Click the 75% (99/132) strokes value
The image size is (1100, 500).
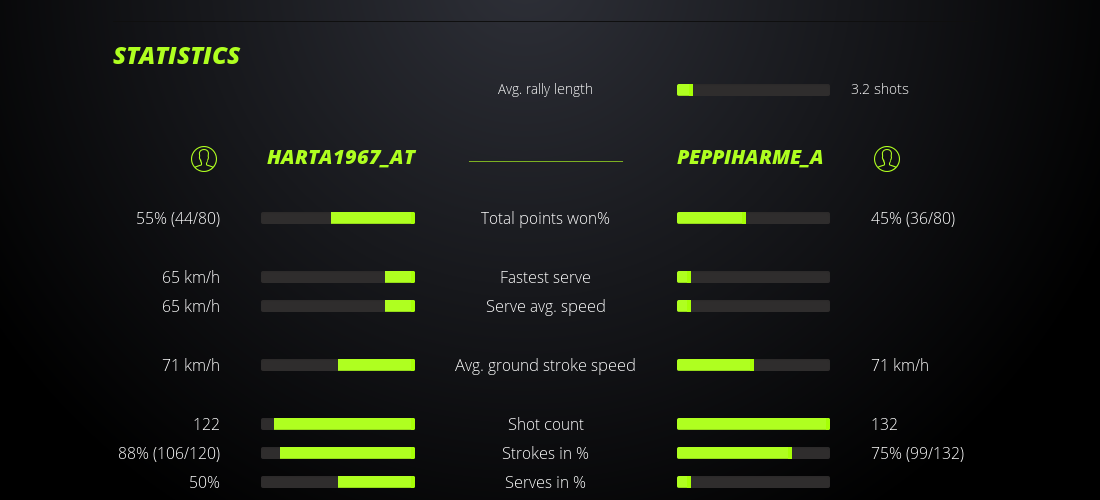[917, 453]
